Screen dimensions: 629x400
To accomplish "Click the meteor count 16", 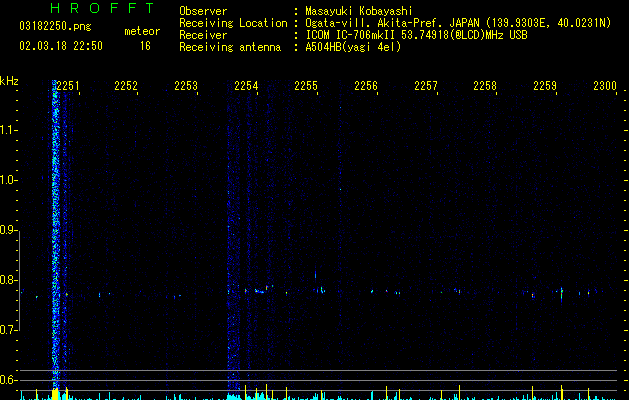I will [146, 46].
